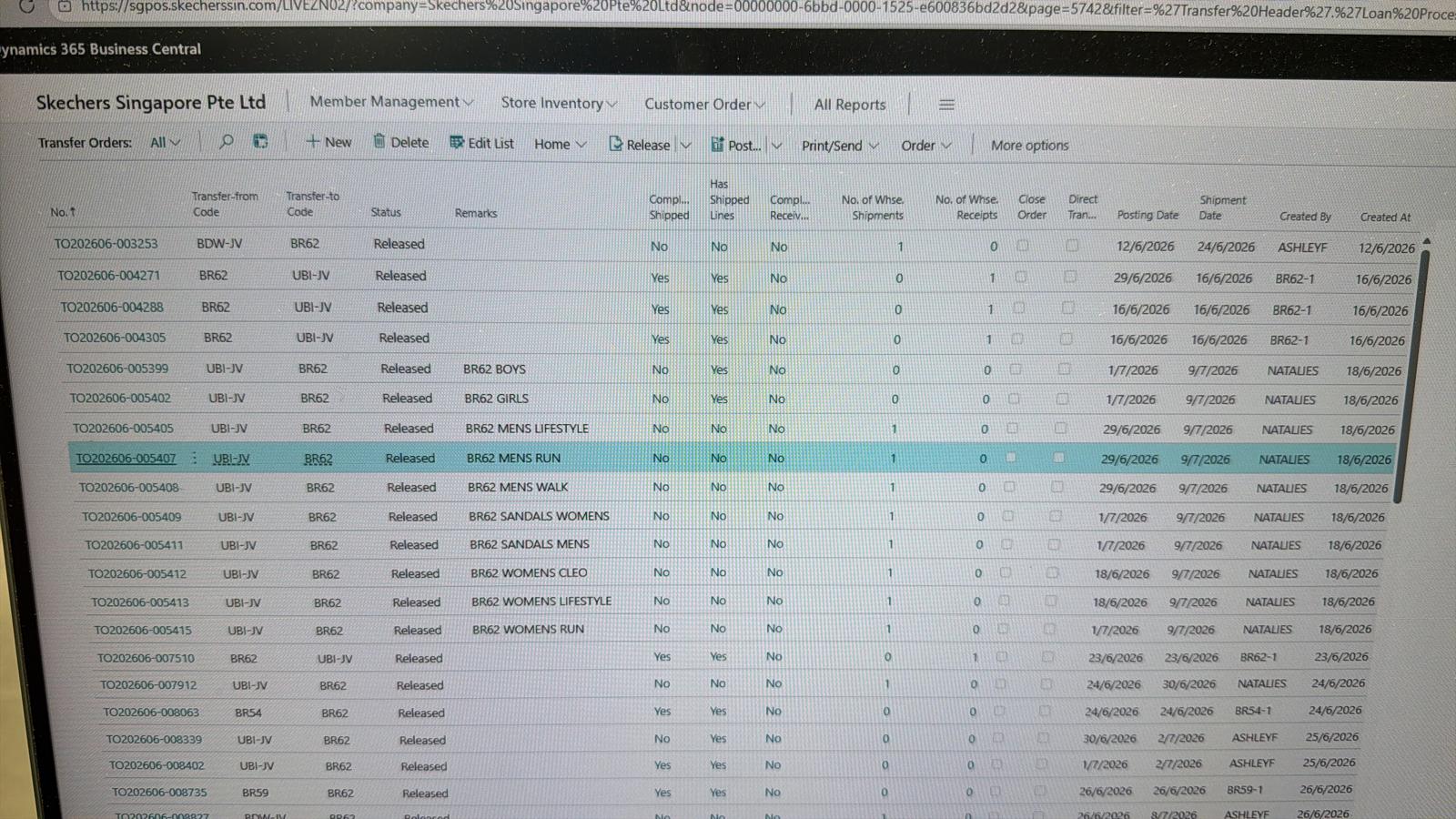Enable Close Order on BR62 BOYS row

pos(1016,369)
